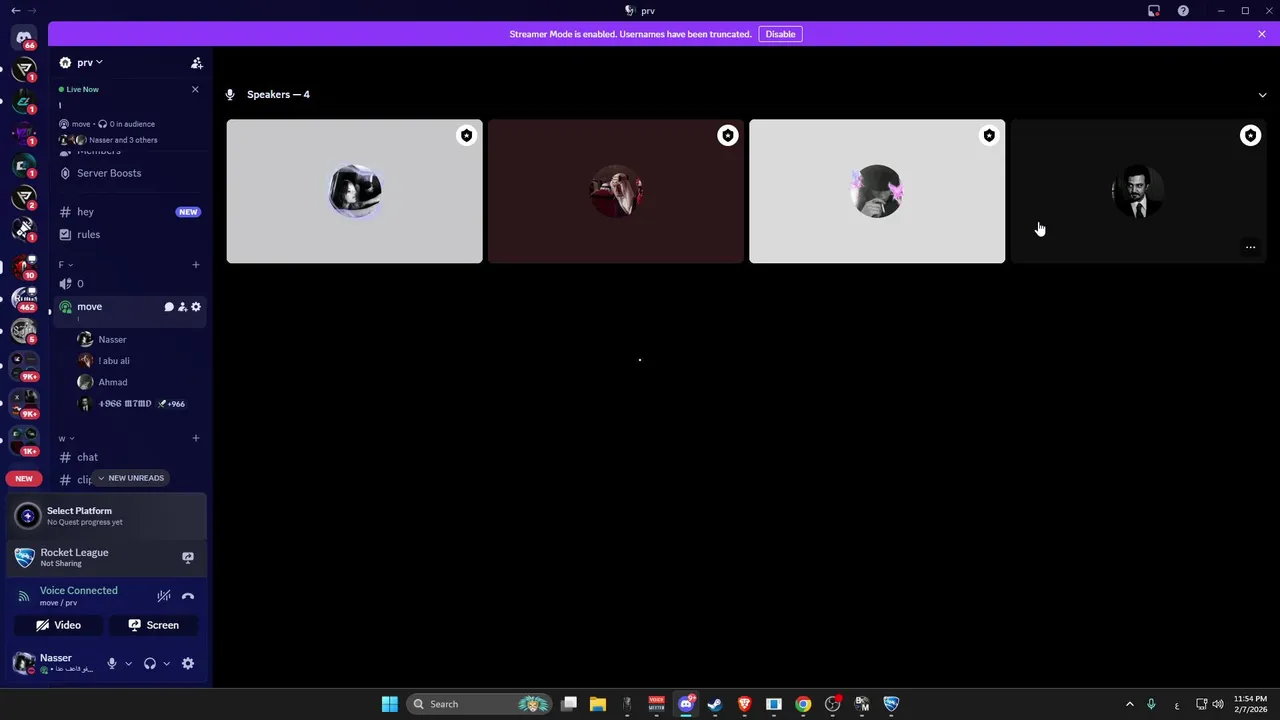1280x720 pixels.
Task: Open Steam from taskbar
Action: [715, 704]
